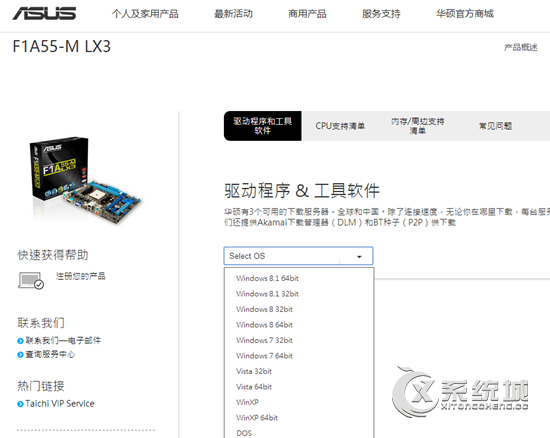Viewport: 550px width, 438px height.
Task: Click the 热门链接 heading
Action: coord(41,386)
